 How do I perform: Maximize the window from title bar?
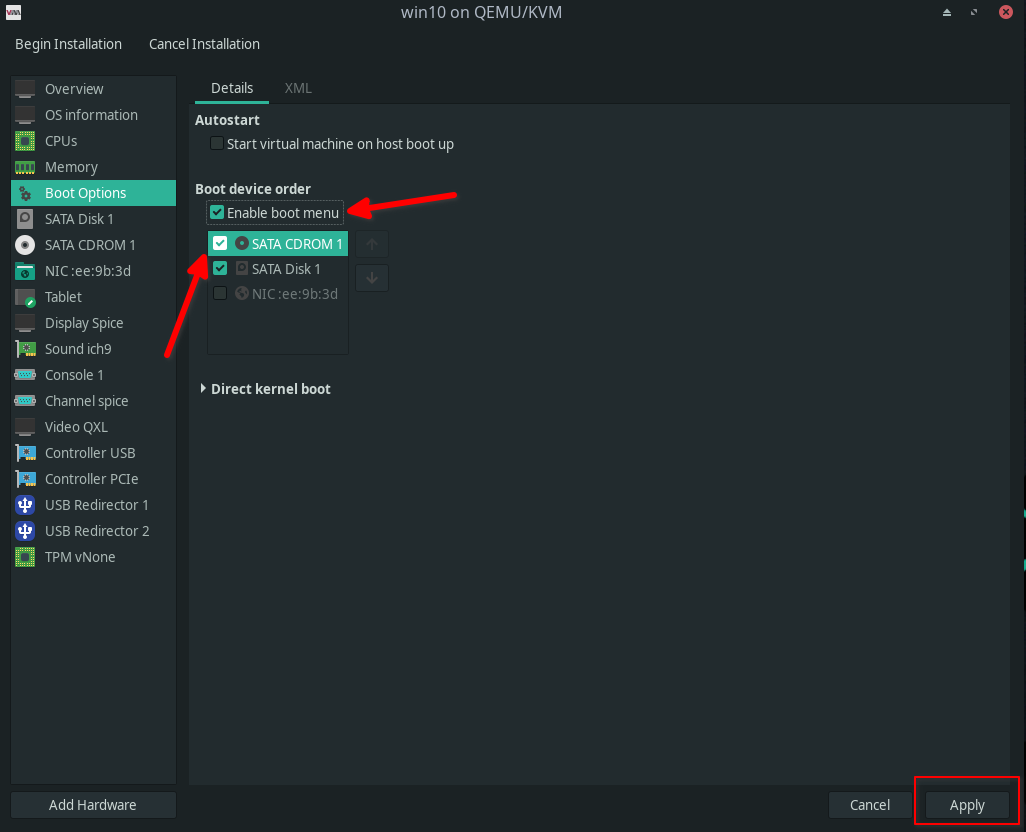pyautogui.click(x=974, y=12)
